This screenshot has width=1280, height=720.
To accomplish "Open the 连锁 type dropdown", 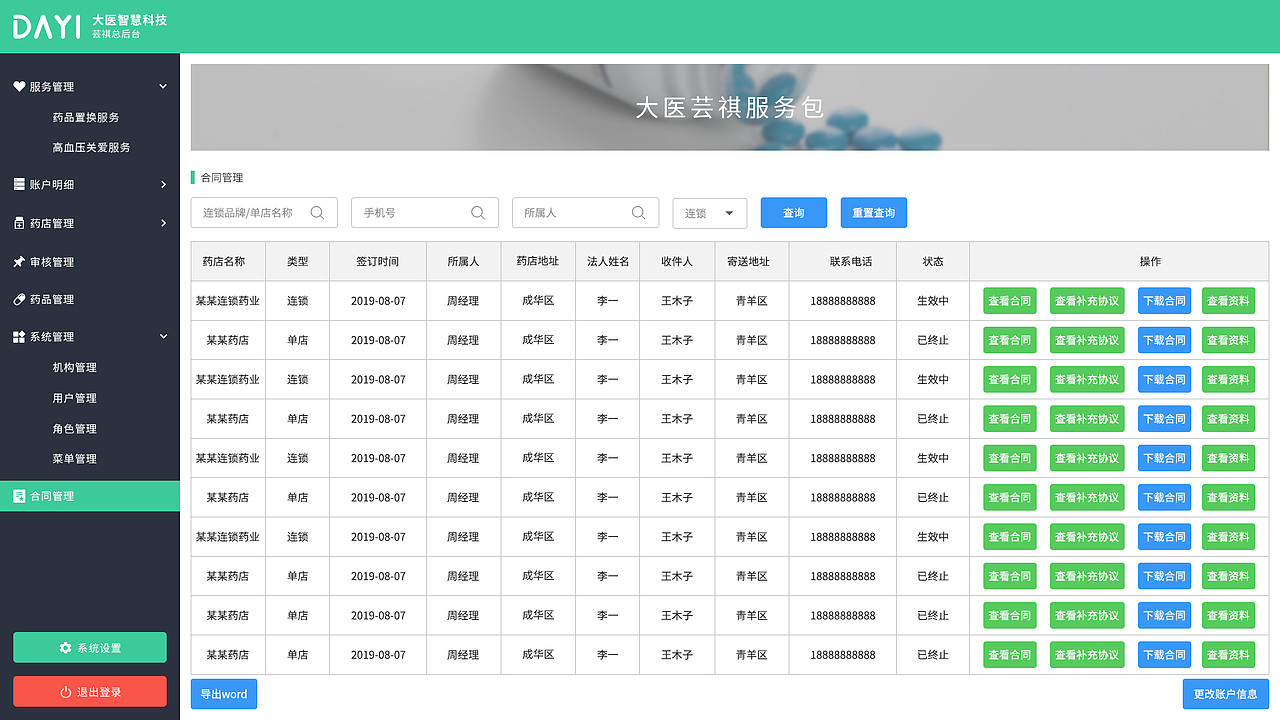I will [710, 213].
